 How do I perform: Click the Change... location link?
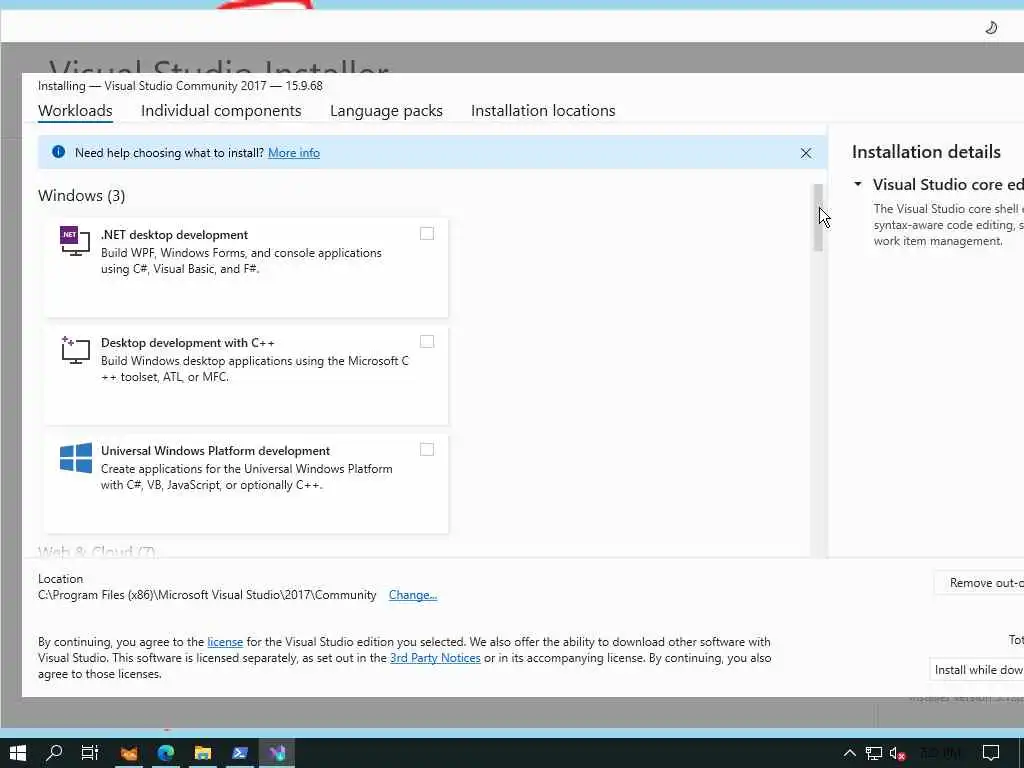coord(413,595)
